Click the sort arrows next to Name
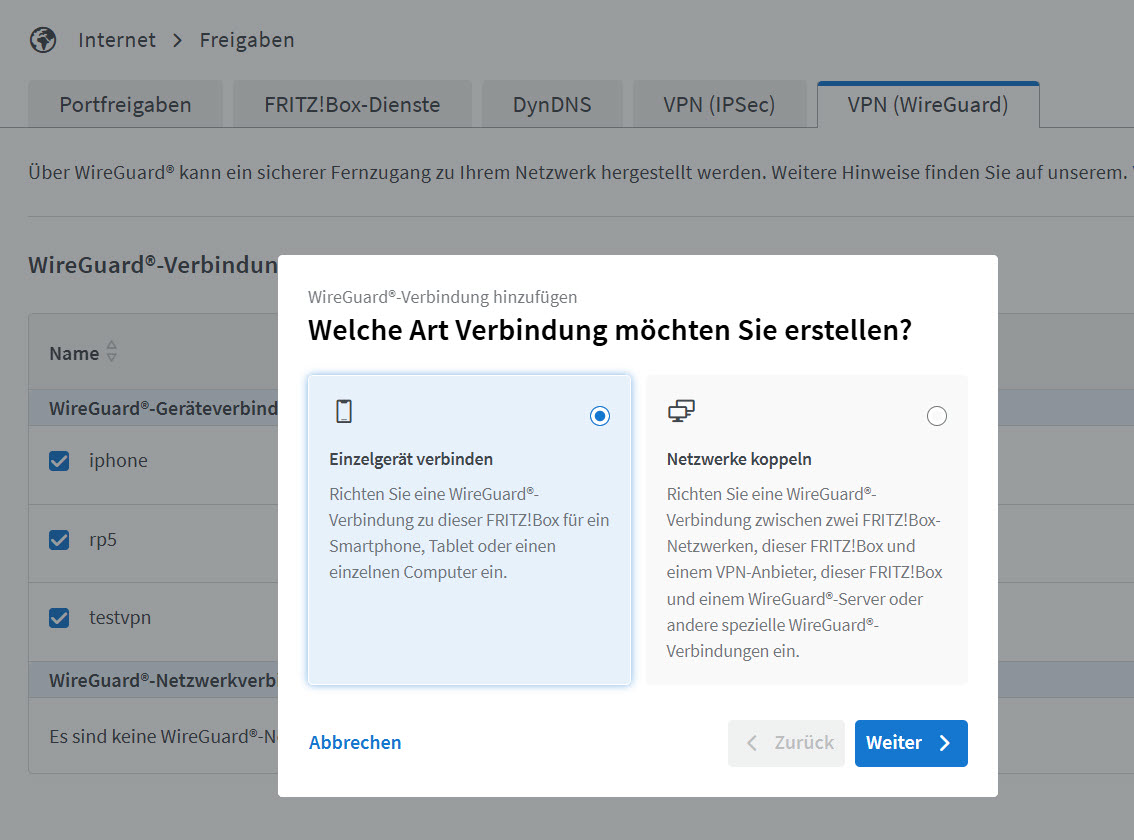This screenshot has width=1134, height=840. click(x=112, y=352)
